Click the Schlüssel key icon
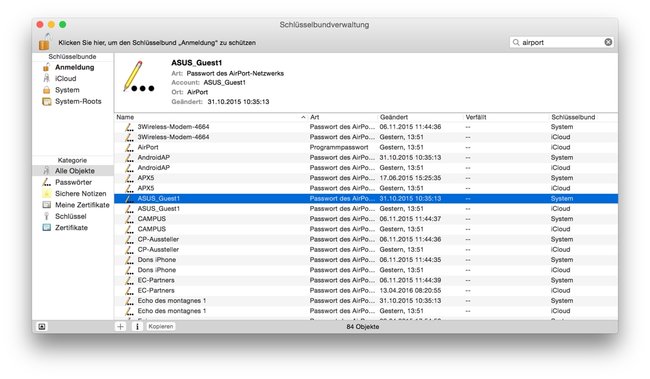 46,216
